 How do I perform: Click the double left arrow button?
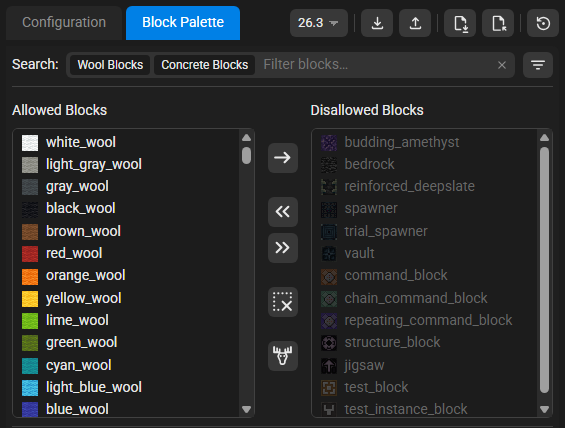point(282,211)
